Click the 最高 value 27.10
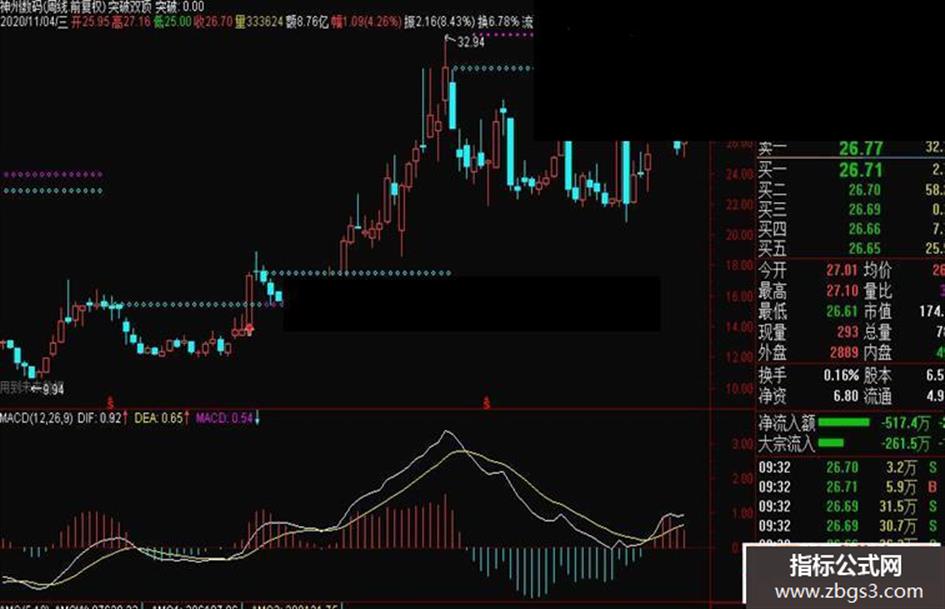Viewport: 945px width, 609px height. [842, 291]
